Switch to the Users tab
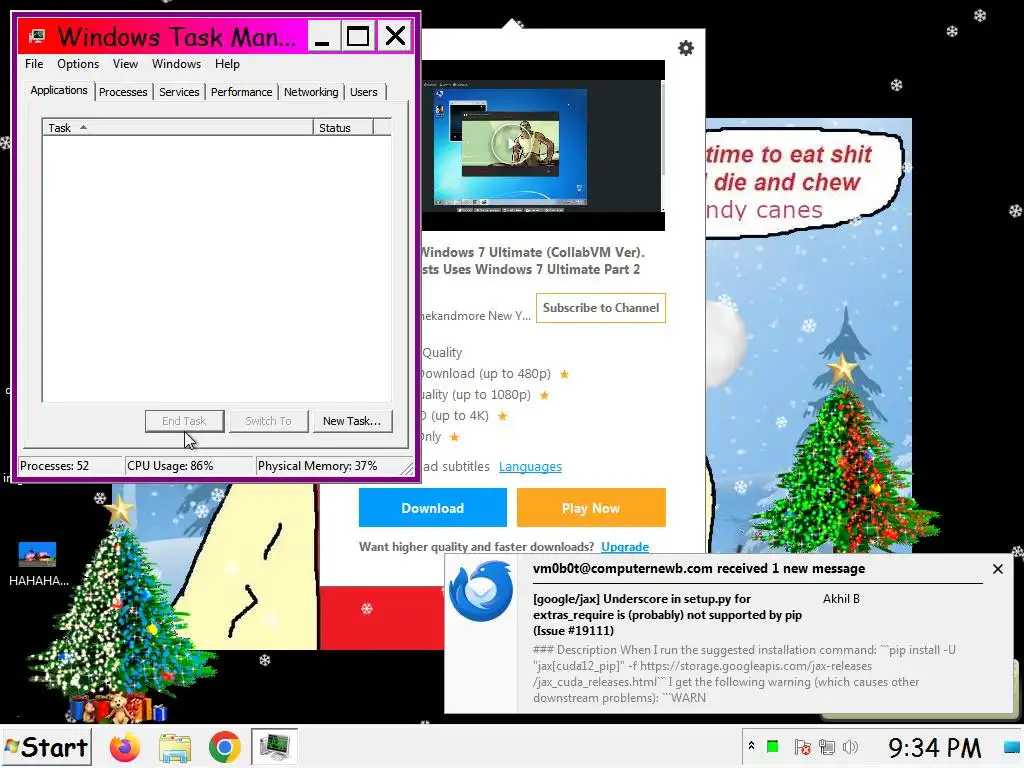This screenshot has width=1024, height=768. point(363,92)
